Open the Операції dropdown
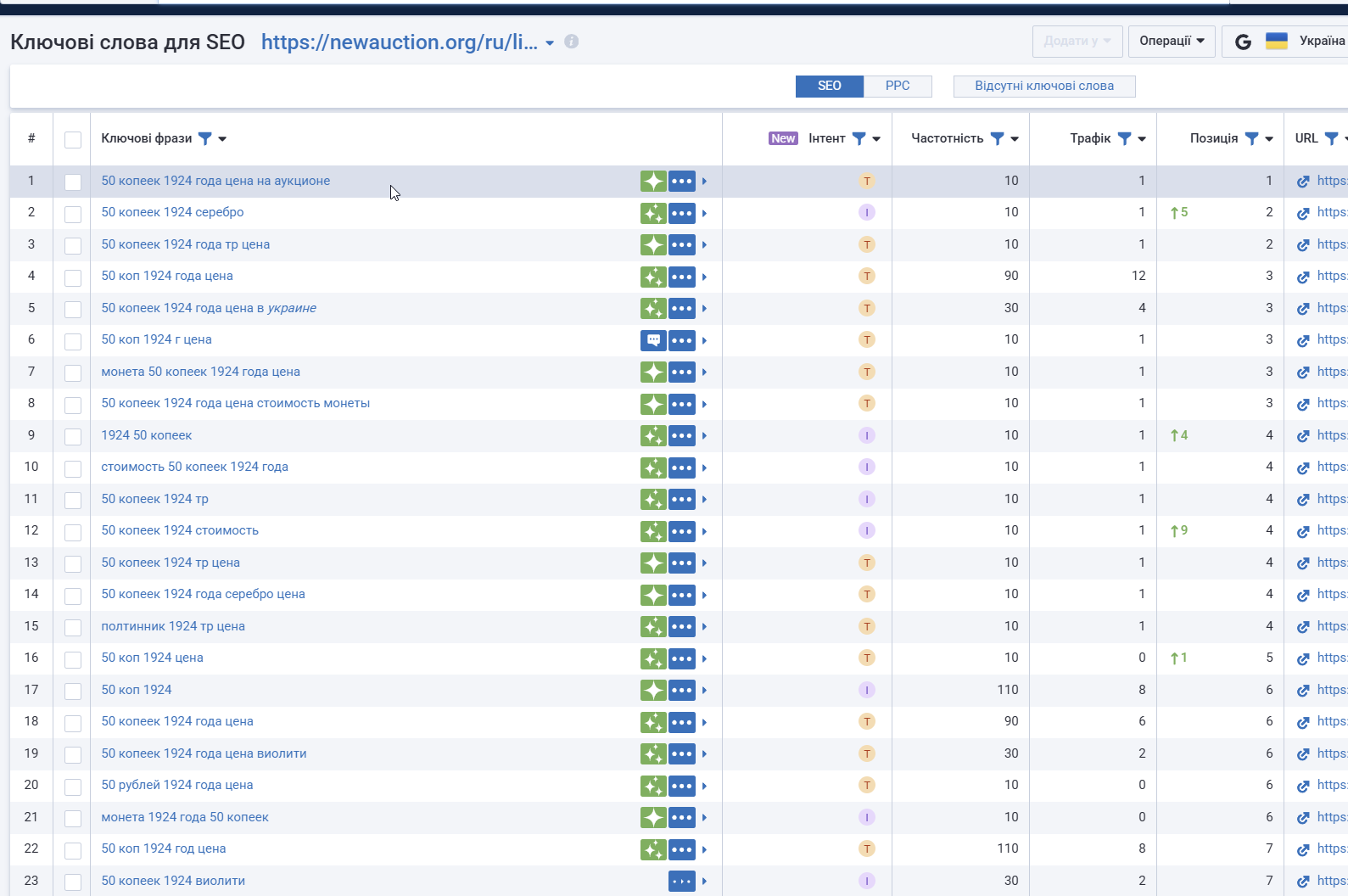 tap(1172, 41)
